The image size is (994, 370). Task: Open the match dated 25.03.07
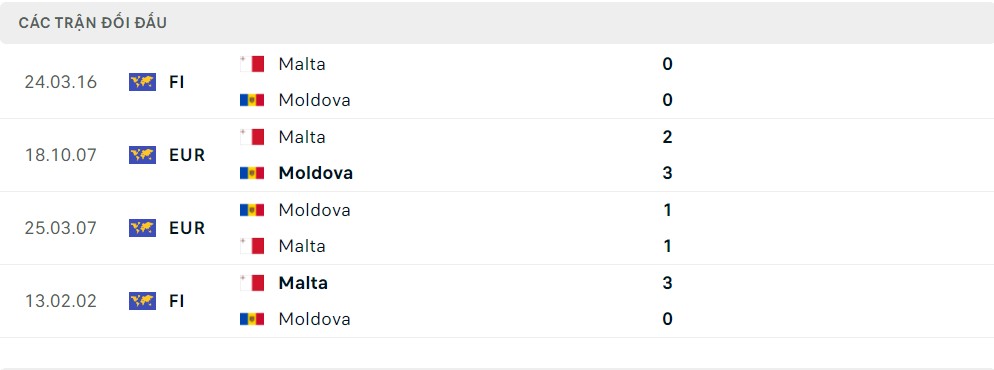coord(497,228)
